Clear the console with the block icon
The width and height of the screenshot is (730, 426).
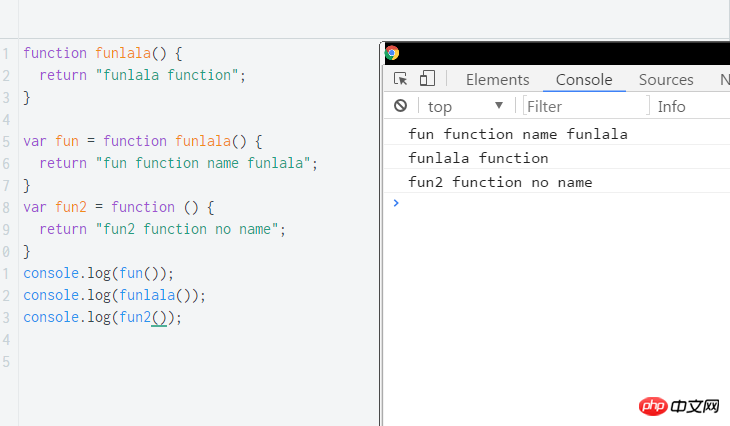(x=400, y=106)
